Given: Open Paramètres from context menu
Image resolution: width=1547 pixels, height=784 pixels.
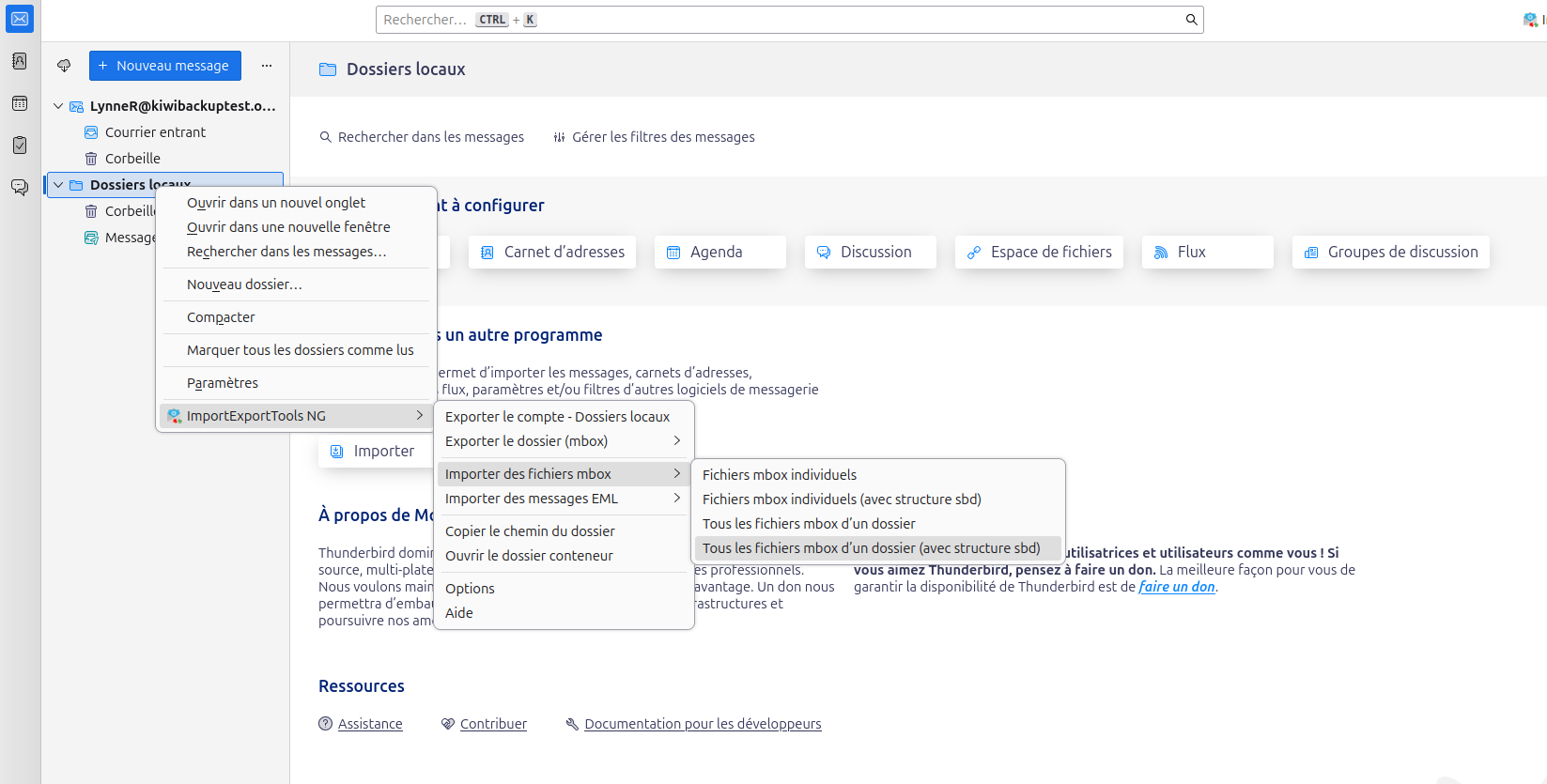Looking at the screenshot, I should 296,383.
